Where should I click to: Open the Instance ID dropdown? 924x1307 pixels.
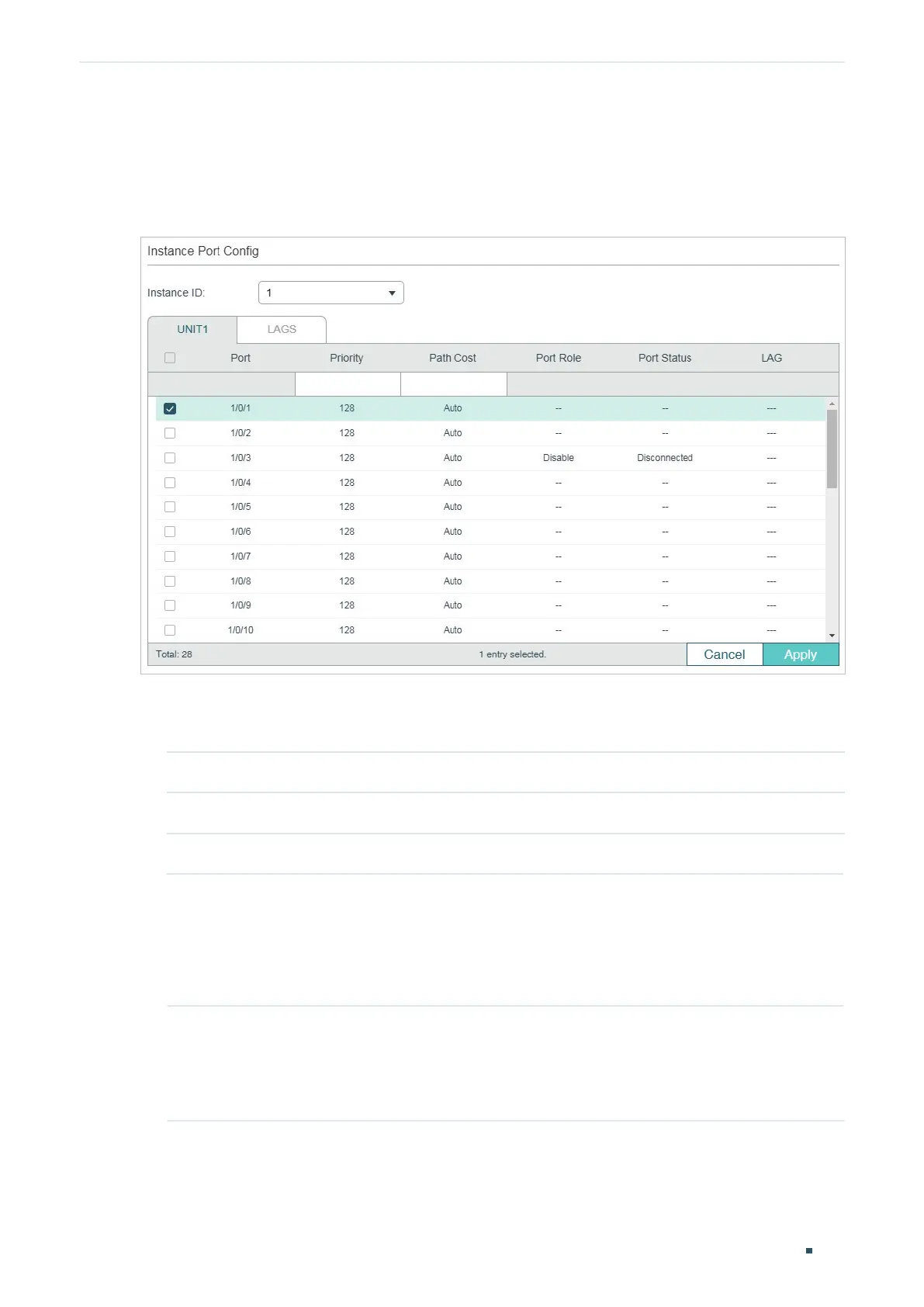(x=330, y=293)
